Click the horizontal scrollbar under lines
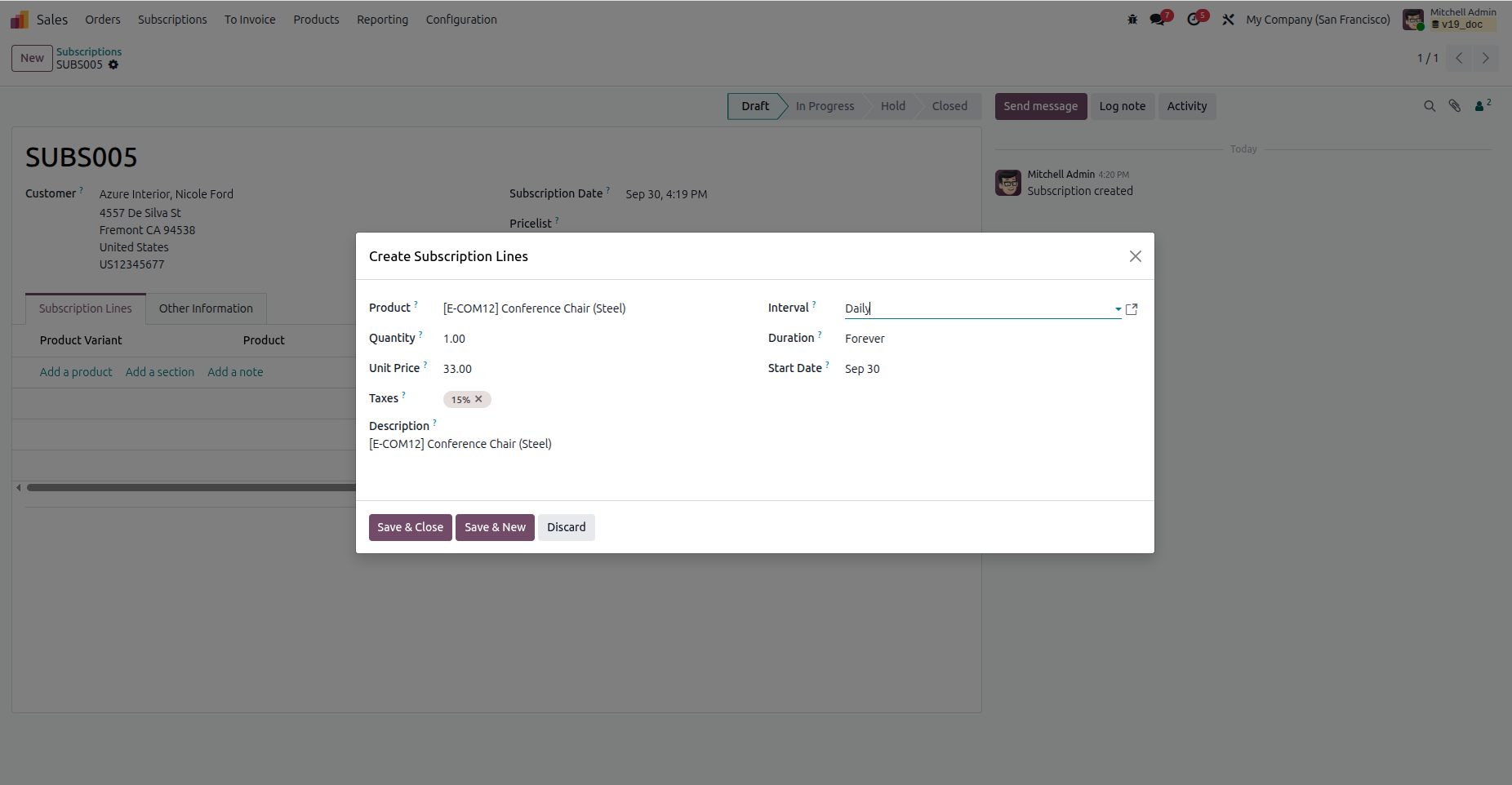This screenshot has width=1512, height=785. pyautogui.click(x=191, y=488)
